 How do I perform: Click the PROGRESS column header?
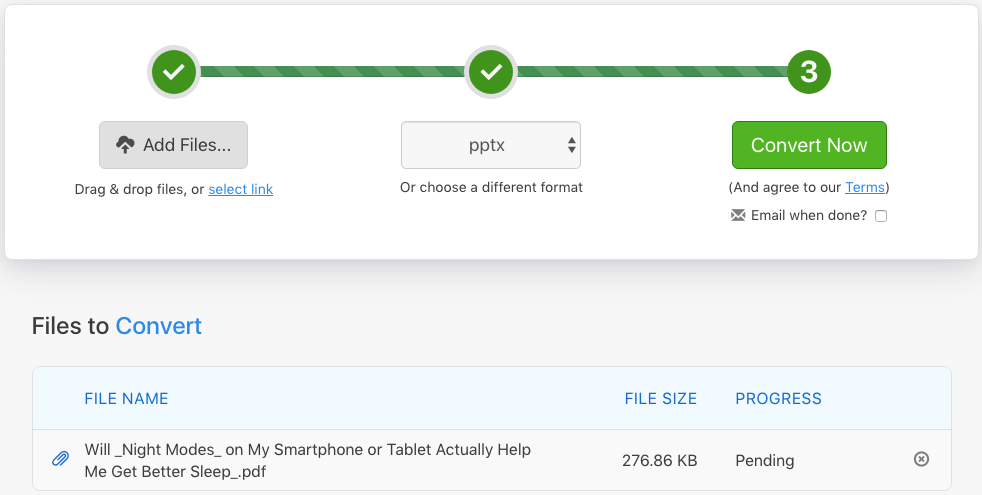click(x=778, y=398)
